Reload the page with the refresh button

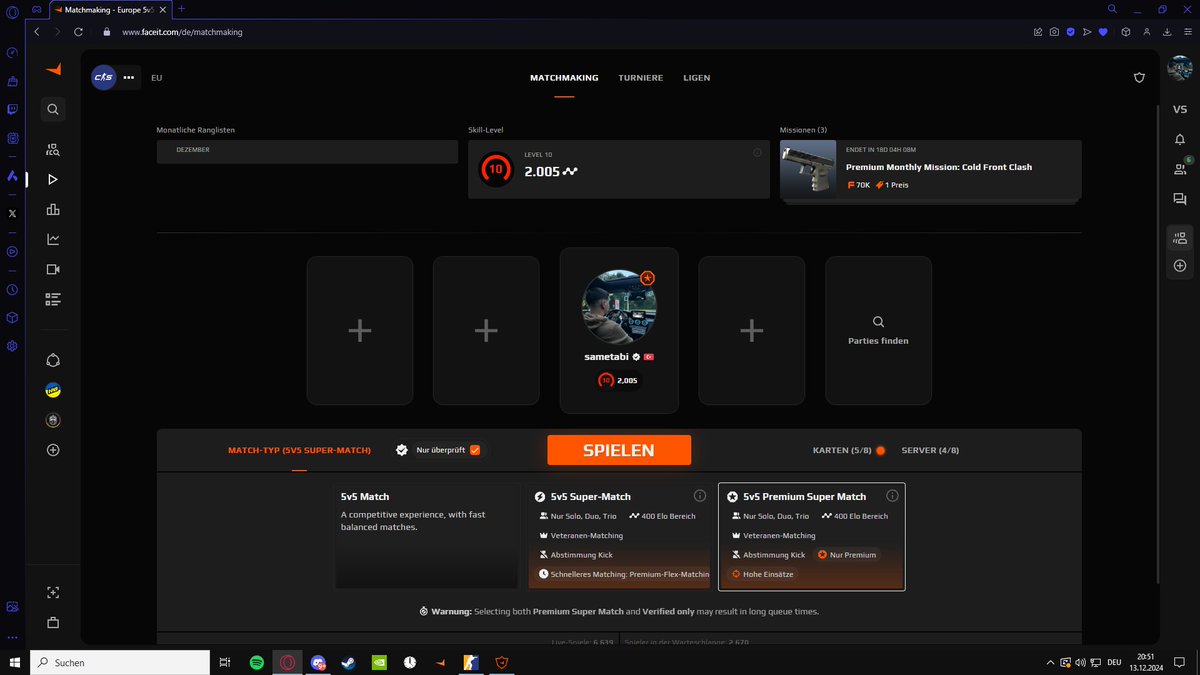pyautogui.click(x=78, y=32)
